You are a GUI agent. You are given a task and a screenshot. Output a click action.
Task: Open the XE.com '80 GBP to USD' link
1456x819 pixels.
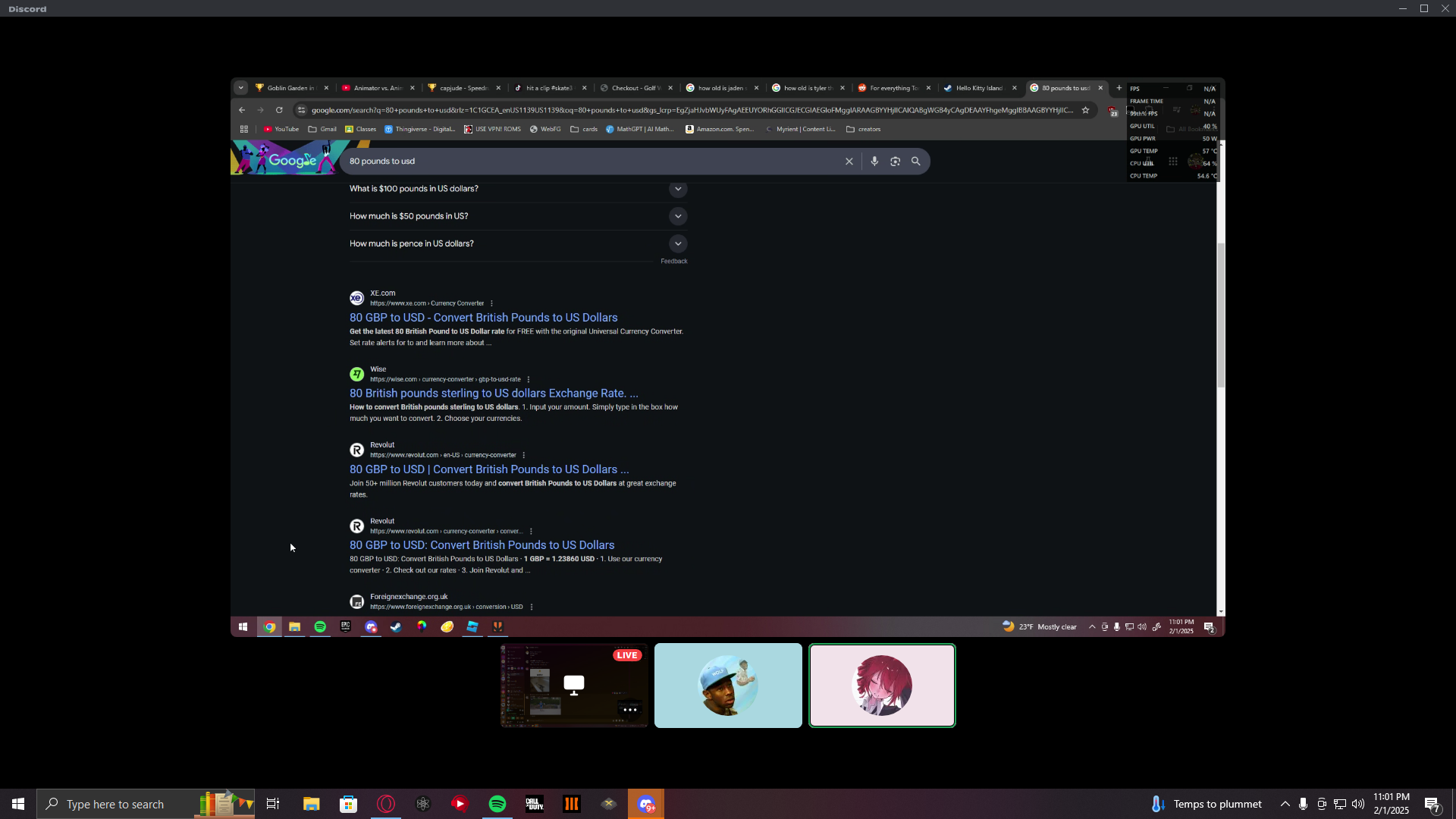(483, 318)
